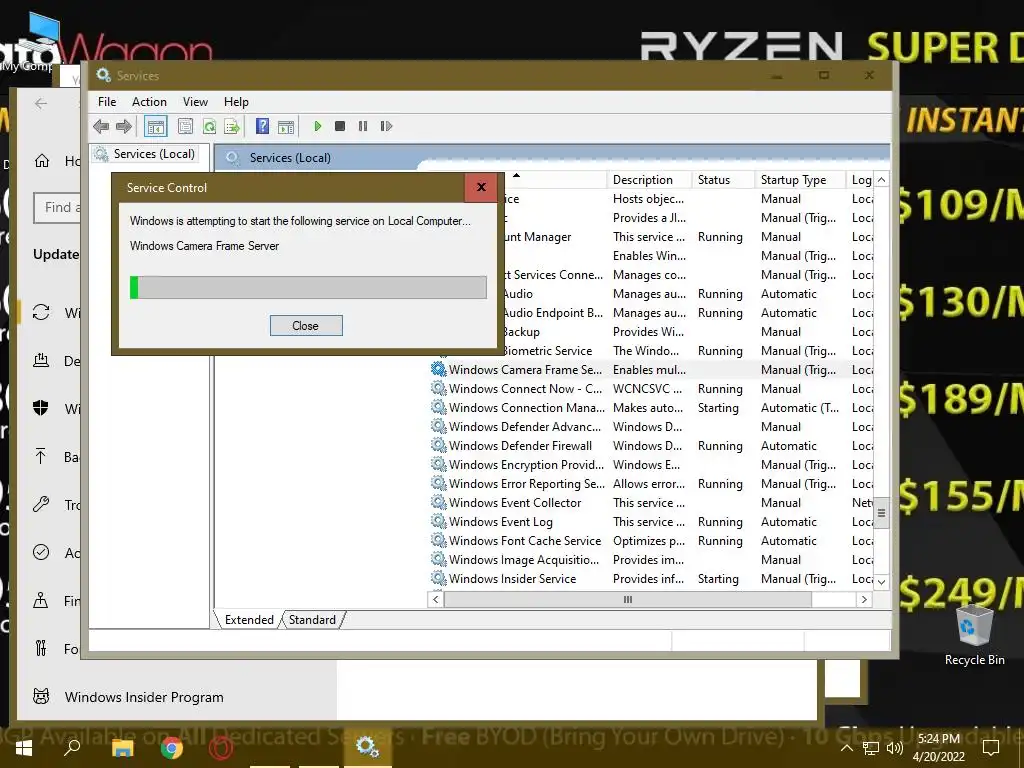Open File Explorer from the taskbar
The width and height of the screenshot is (1024, 768).
pyautogui.click(x=122, y=748)
